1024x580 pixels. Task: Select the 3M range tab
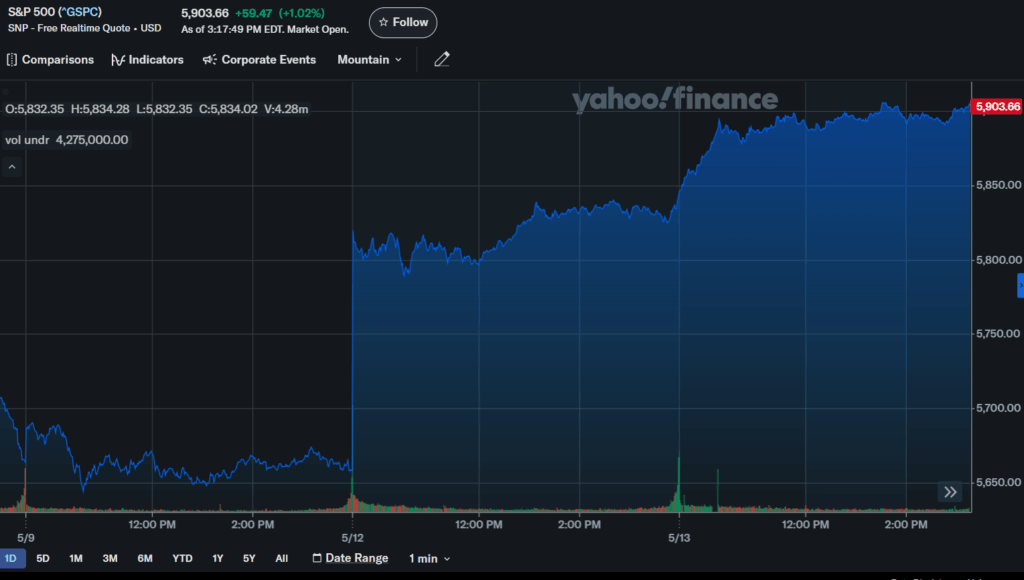110,558
